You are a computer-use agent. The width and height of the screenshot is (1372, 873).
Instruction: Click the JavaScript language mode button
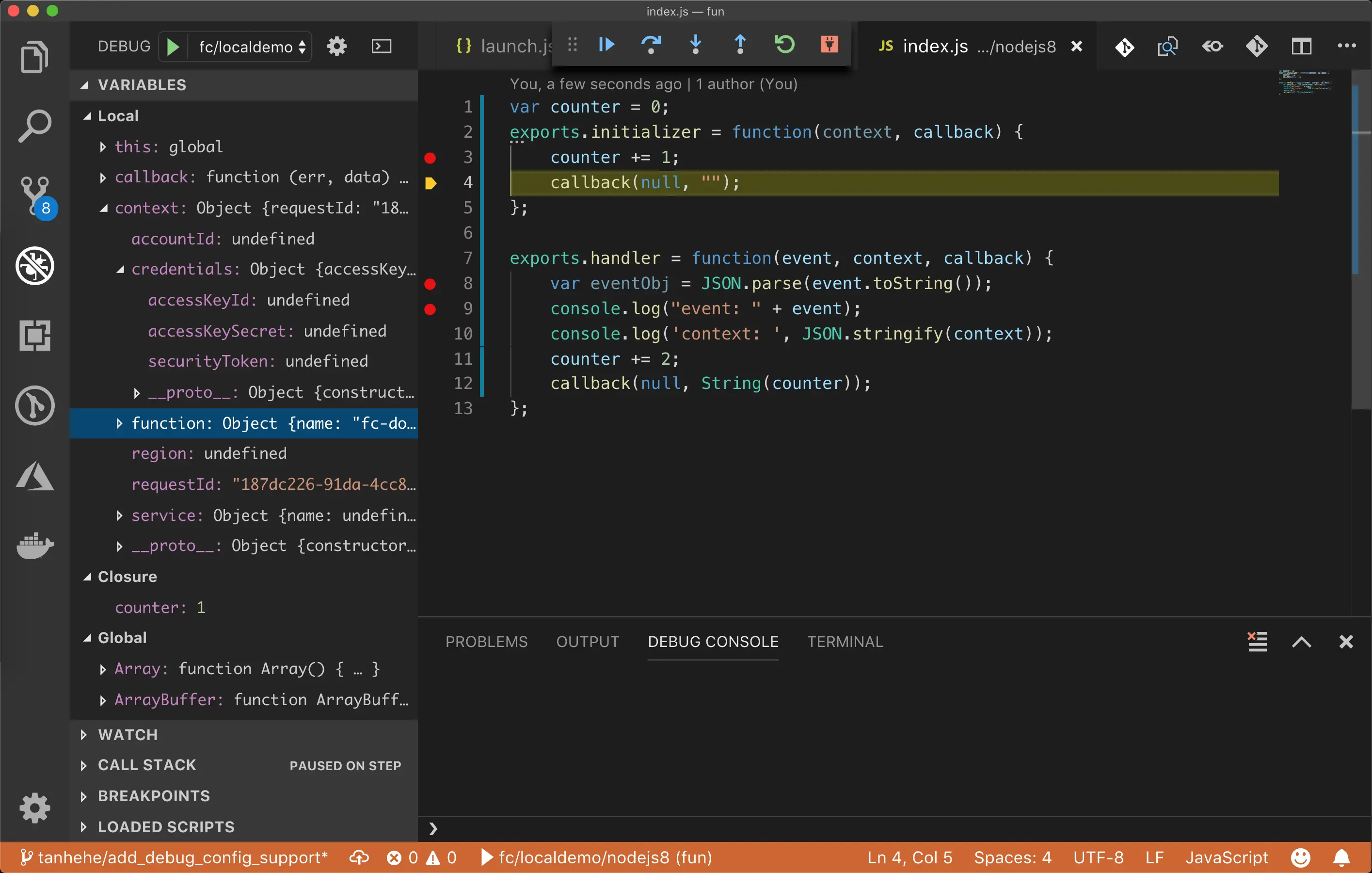(1226, 857)
